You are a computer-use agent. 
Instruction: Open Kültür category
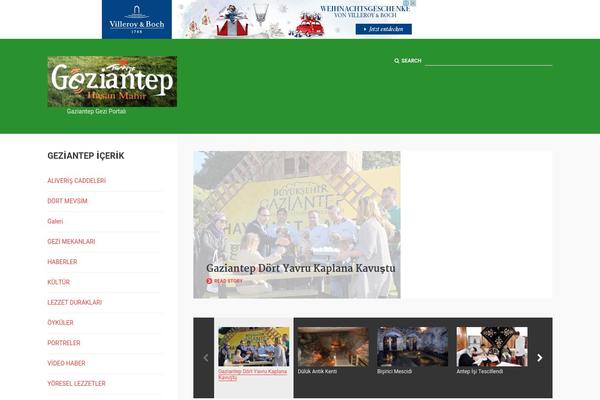pos(59,282)
